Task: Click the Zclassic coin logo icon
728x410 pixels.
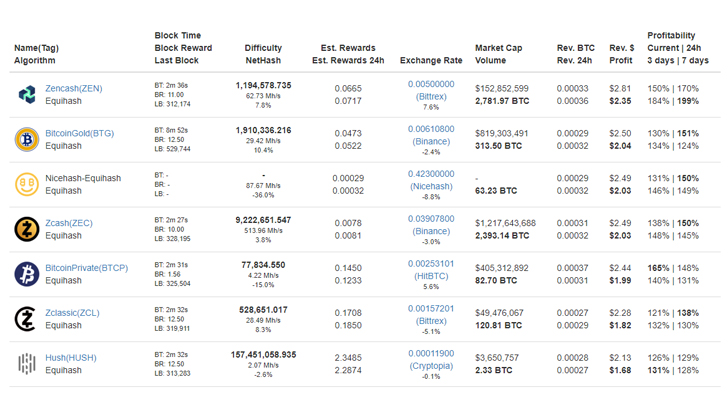Action: pos(26,319)
